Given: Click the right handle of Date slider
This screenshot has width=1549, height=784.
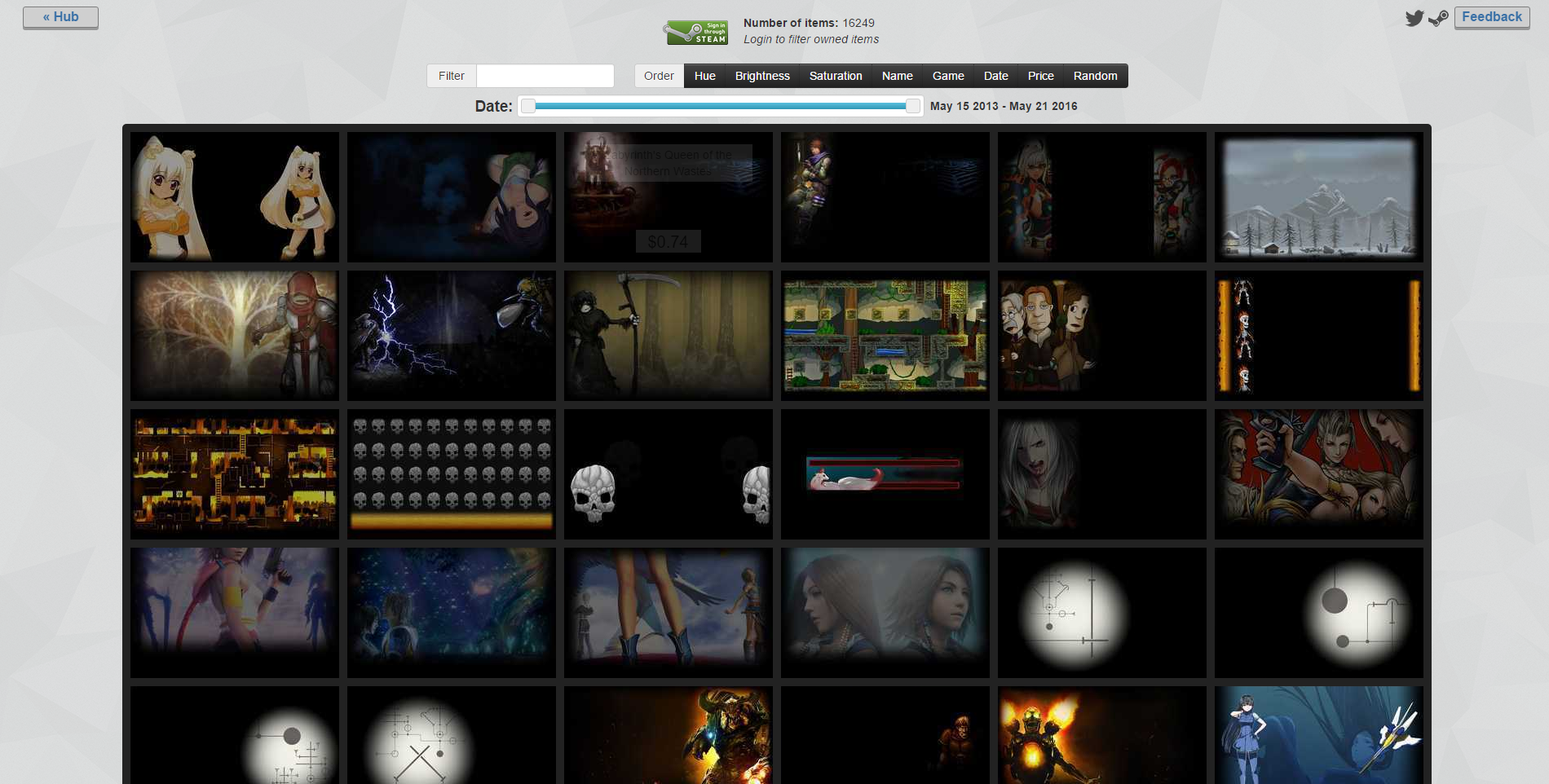Looking at the screenshot, I should click(x=913, y=106).
